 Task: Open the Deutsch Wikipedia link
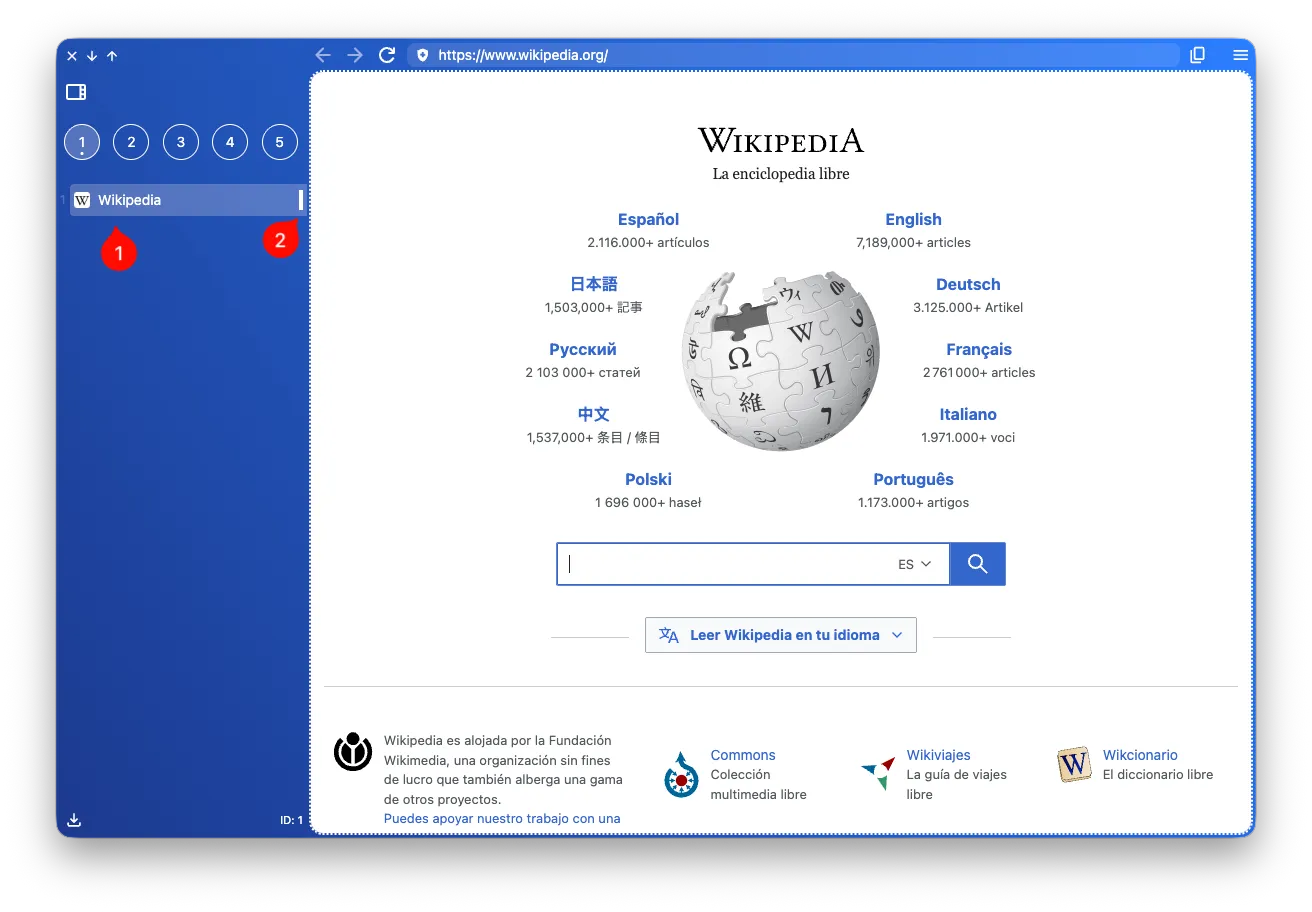pos(968,285)
